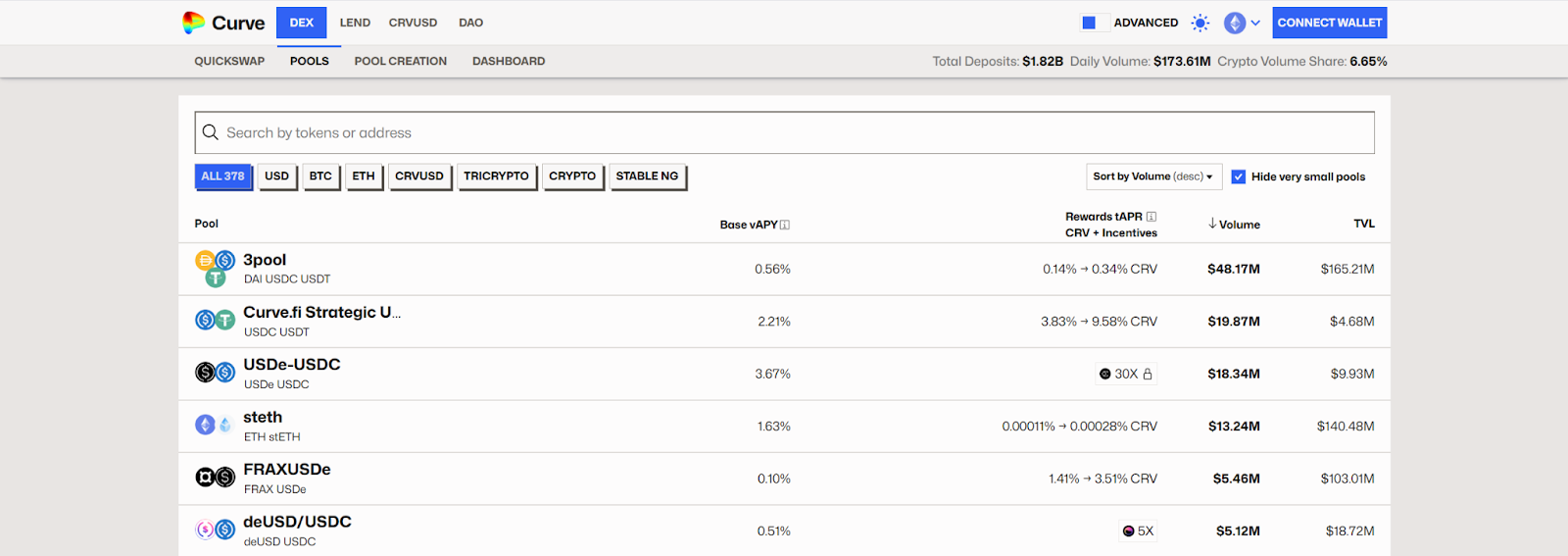Open the LEND tab
The height and width of the screenshot is (556, 1568).
click(355, 23)
